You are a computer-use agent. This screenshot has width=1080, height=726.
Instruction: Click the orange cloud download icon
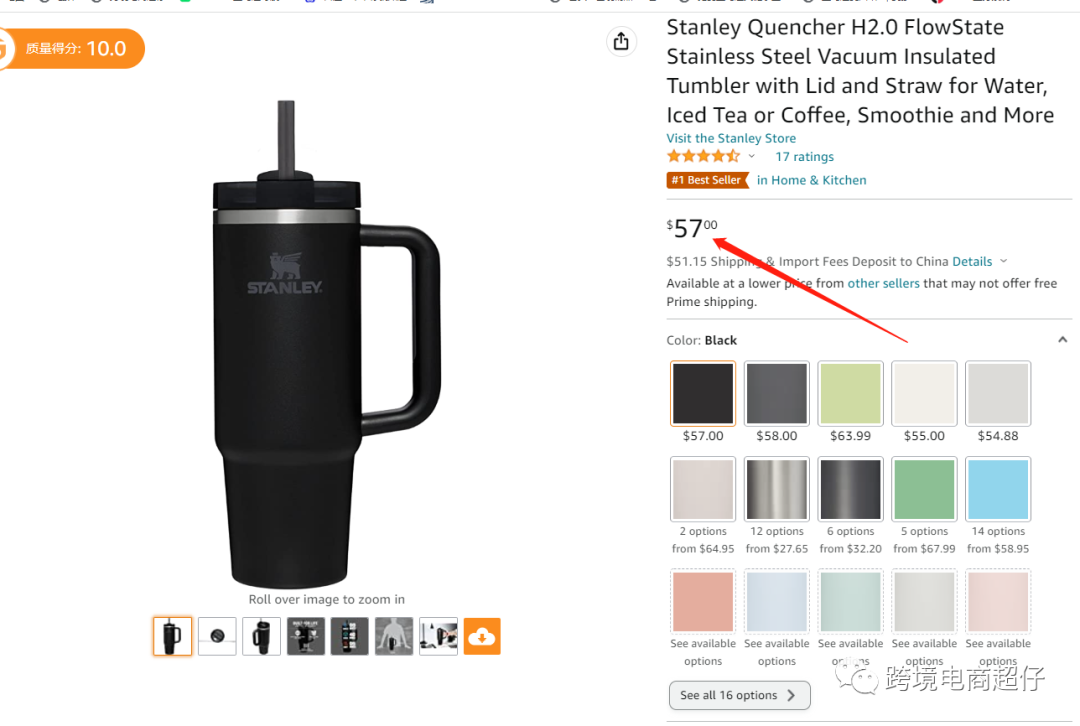click(482, 636)
